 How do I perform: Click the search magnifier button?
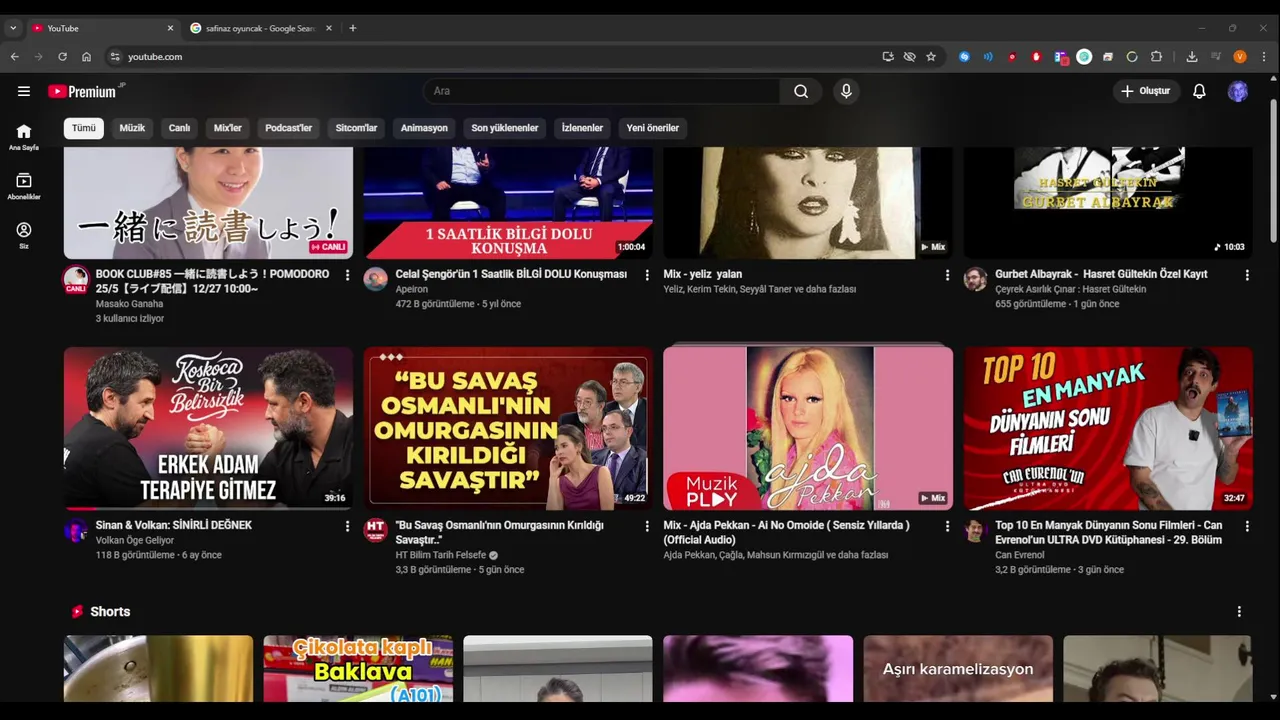[801, 91]
